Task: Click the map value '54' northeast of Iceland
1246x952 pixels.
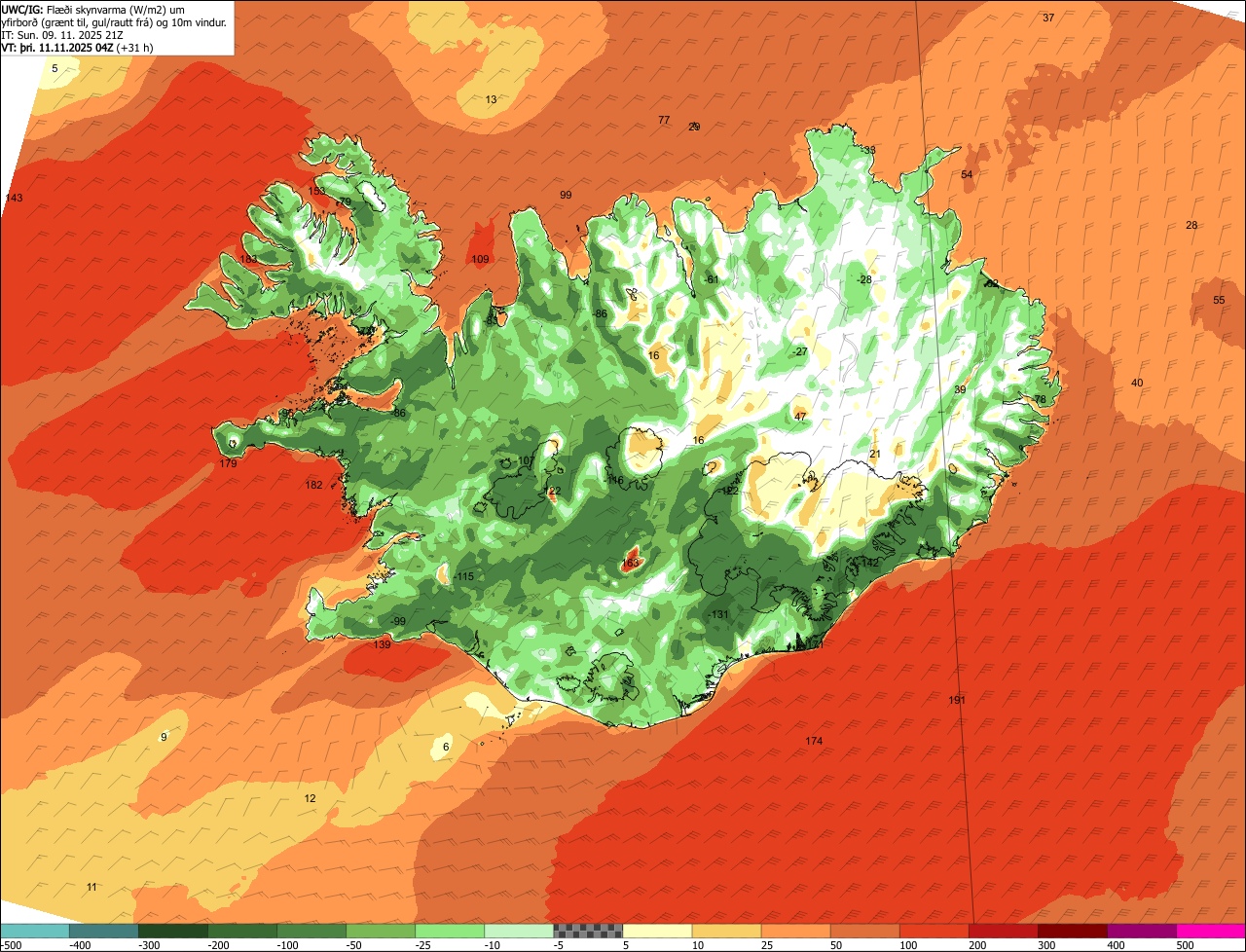Action: pyautogui.click(x=967, y=174)
